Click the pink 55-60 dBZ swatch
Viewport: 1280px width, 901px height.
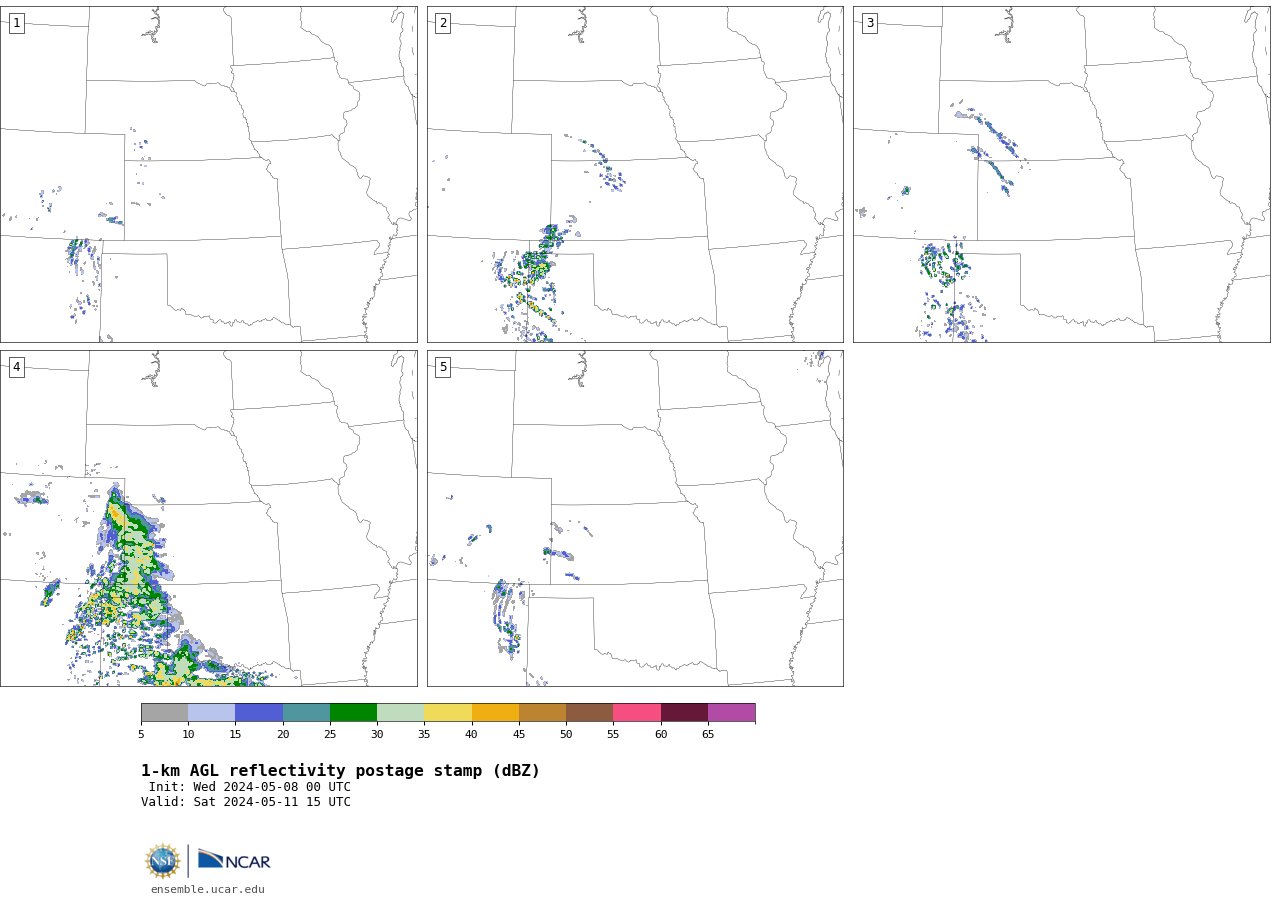coord(637,713)
